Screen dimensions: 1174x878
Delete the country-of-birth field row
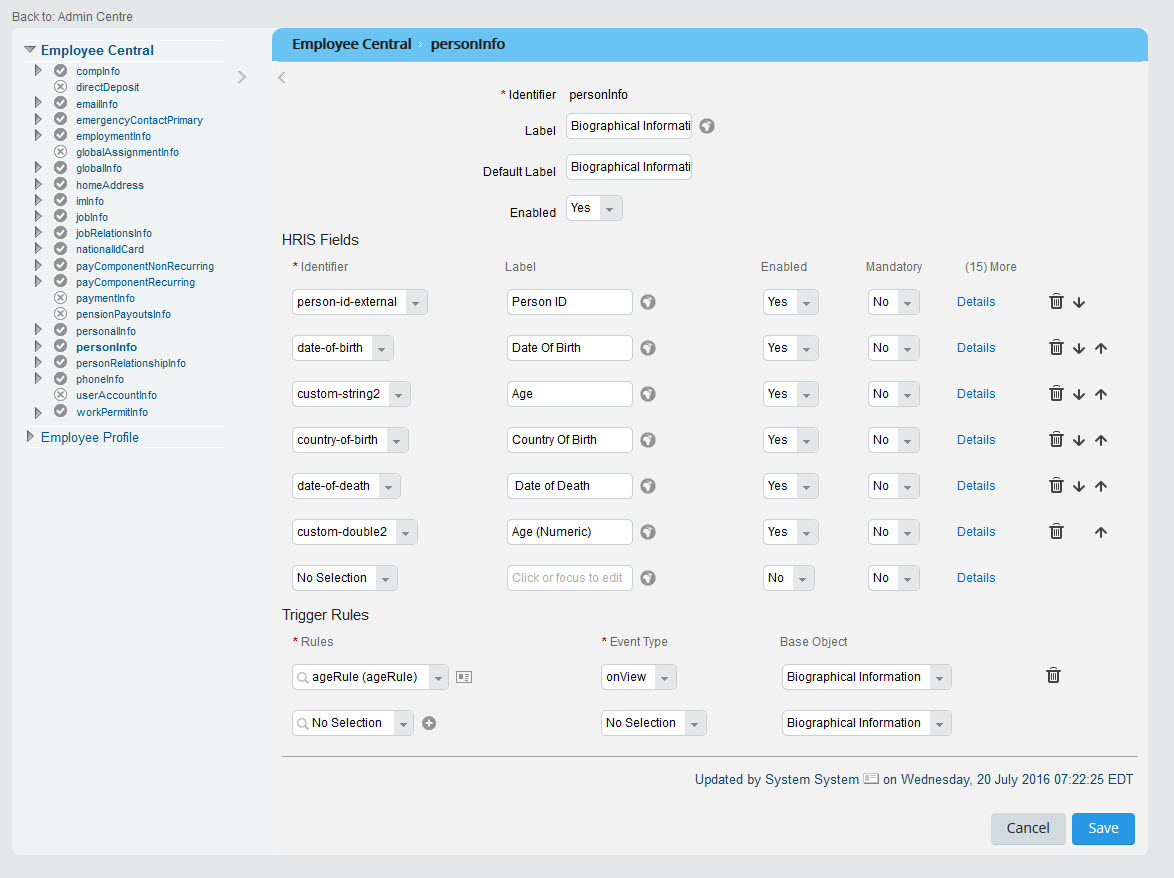[1056, 439]
